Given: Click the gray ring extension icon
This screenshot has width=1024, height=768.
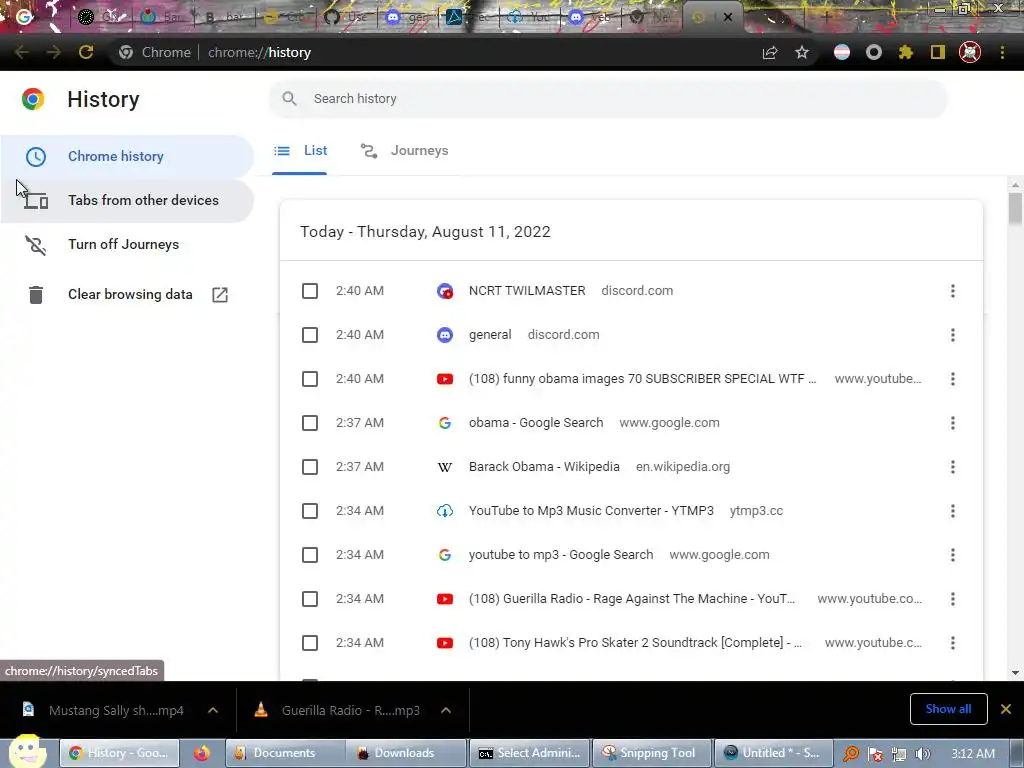Looking at the screenshot, I should coord(874,52).
